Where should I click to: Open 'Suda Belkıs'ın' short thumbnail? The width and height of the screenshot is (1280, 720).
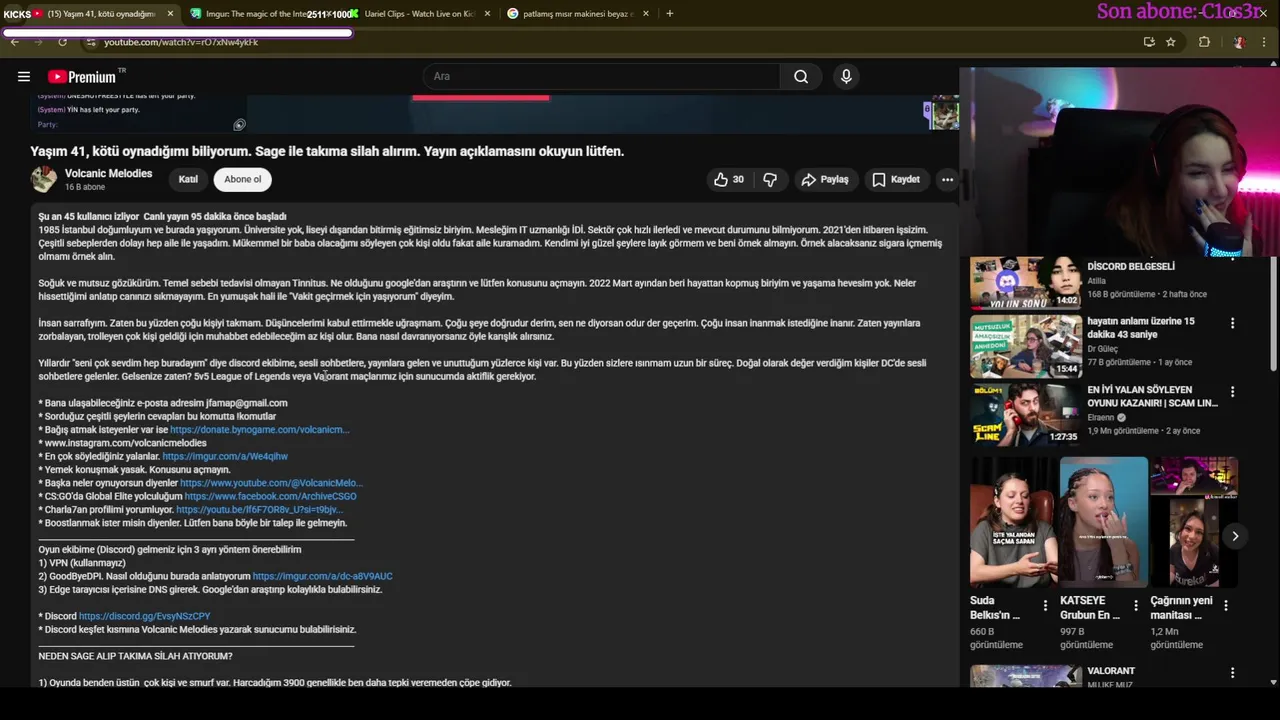point(1013,521)
